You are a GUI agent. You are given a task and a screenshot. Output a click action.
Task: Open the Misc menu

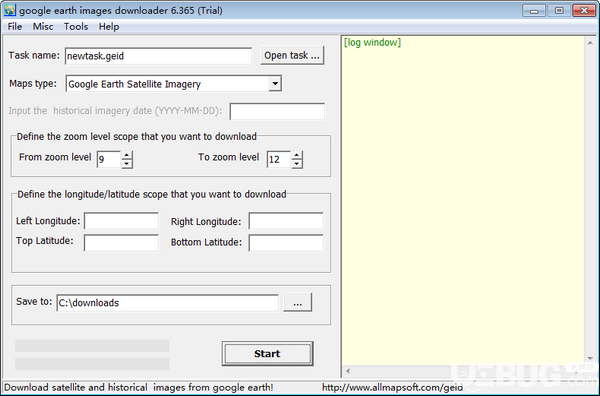pos(43,26)
